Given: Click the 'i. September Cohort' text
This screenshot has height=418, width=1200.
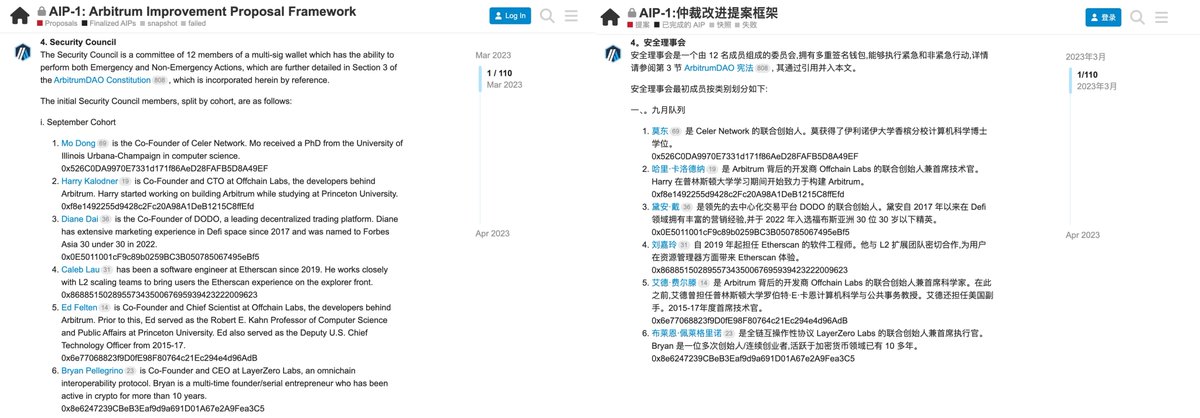Looking at the screenshot, I should click(78, 123).
